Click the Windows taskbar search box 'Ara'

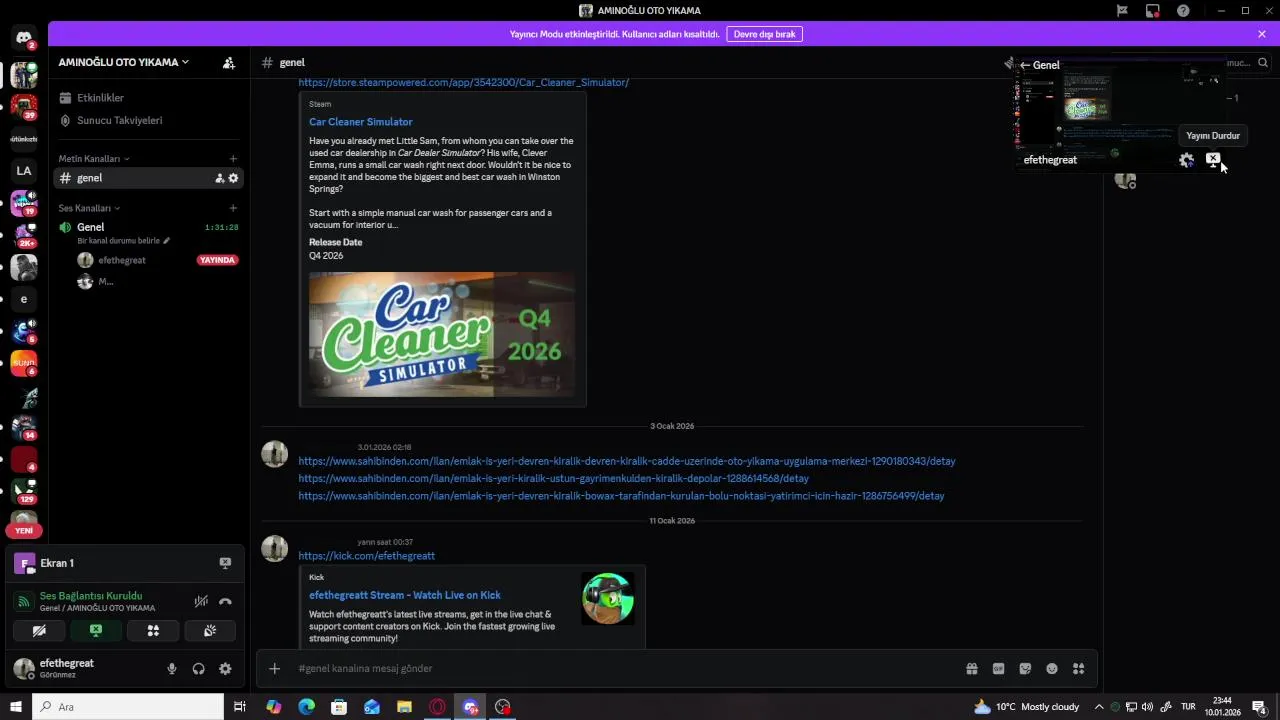pos(128,707)
